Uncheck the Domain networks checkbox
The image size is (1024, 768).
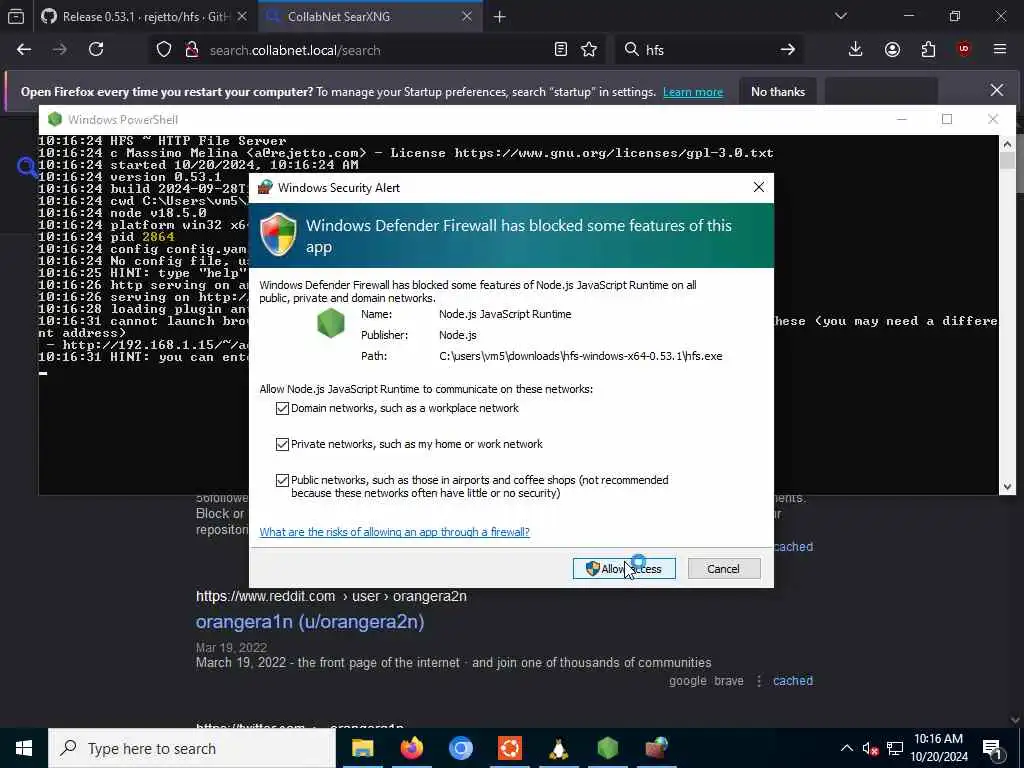(282, 408)
